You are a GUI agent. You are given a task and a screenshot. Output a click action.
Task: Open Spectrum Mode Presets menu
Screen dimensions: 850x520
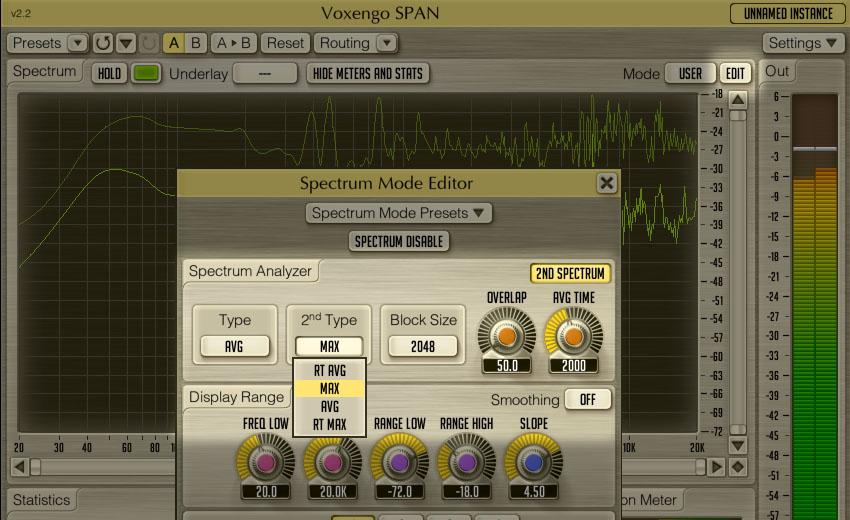point(398,213)
